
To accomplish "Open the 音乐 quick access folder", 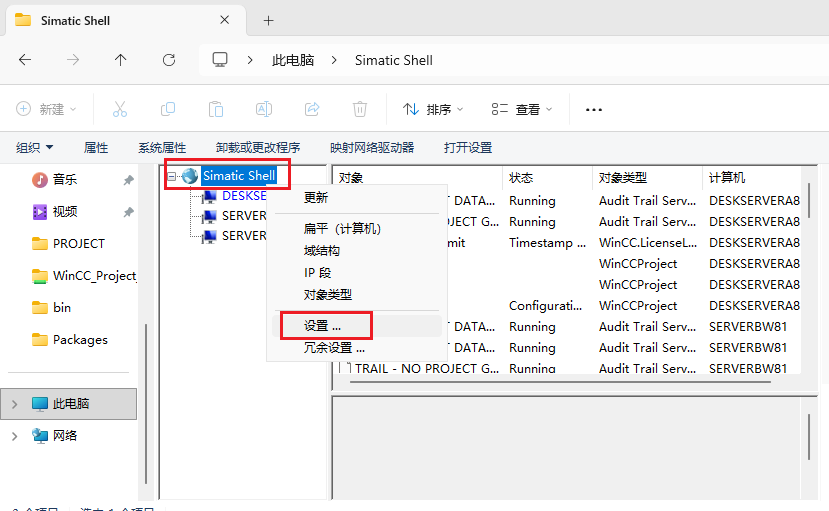I will pos(54,180).
